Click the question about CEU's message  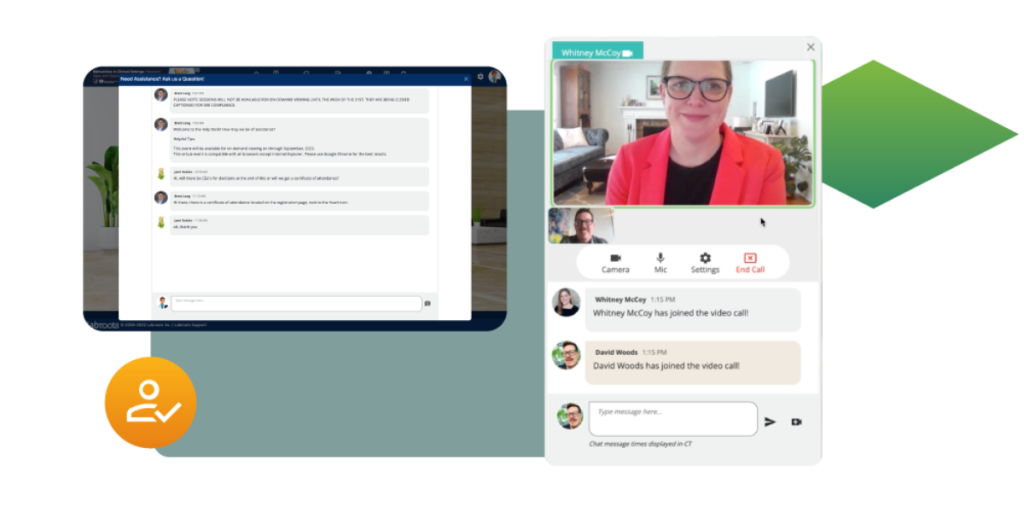tap(299, 176)
